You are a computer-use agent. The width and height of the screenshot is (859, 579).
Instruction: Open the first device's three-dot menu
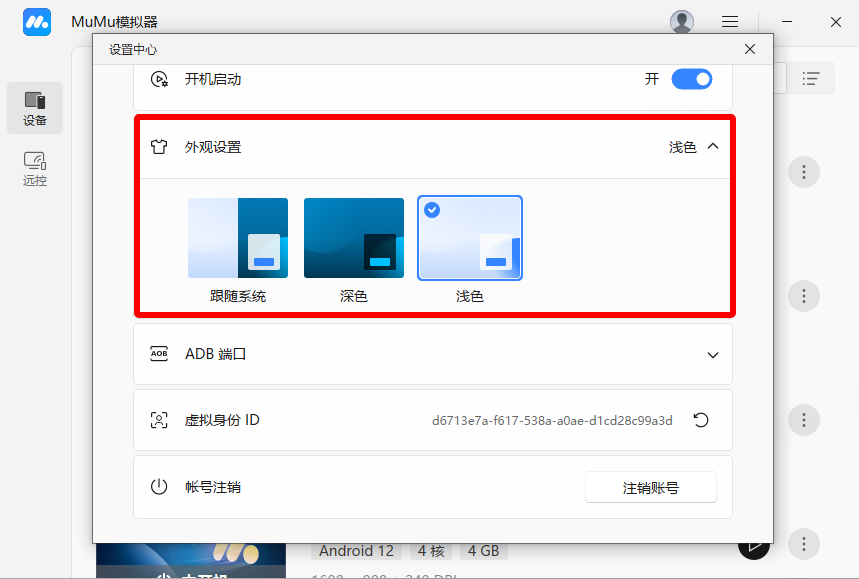point(804,171)
